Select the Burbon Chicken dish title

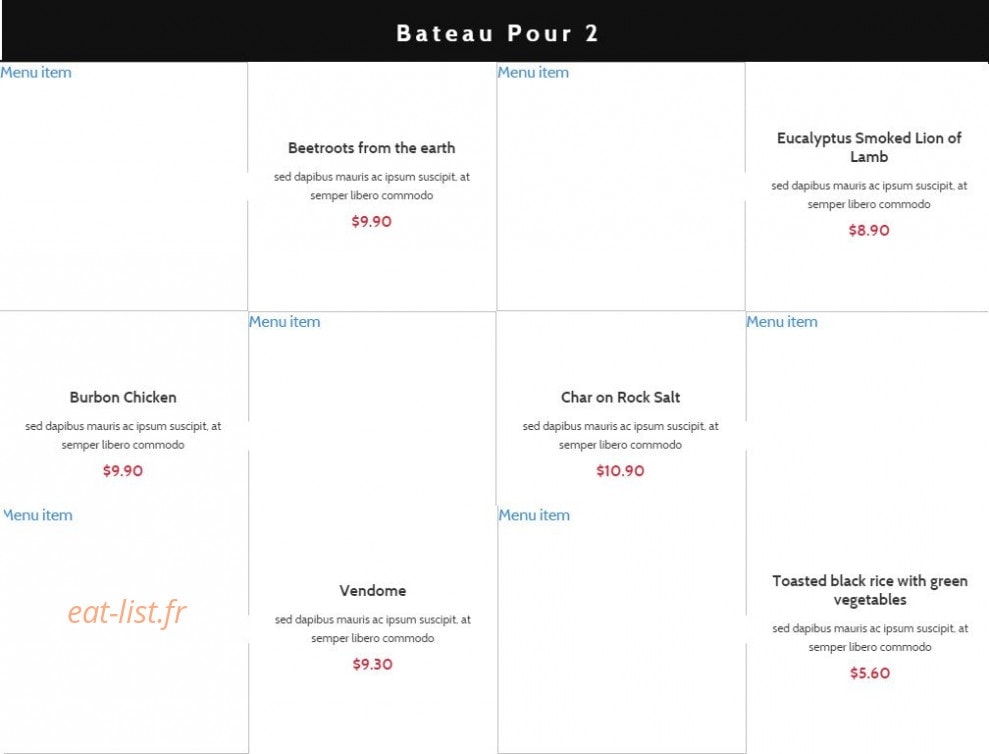point(123,397)
